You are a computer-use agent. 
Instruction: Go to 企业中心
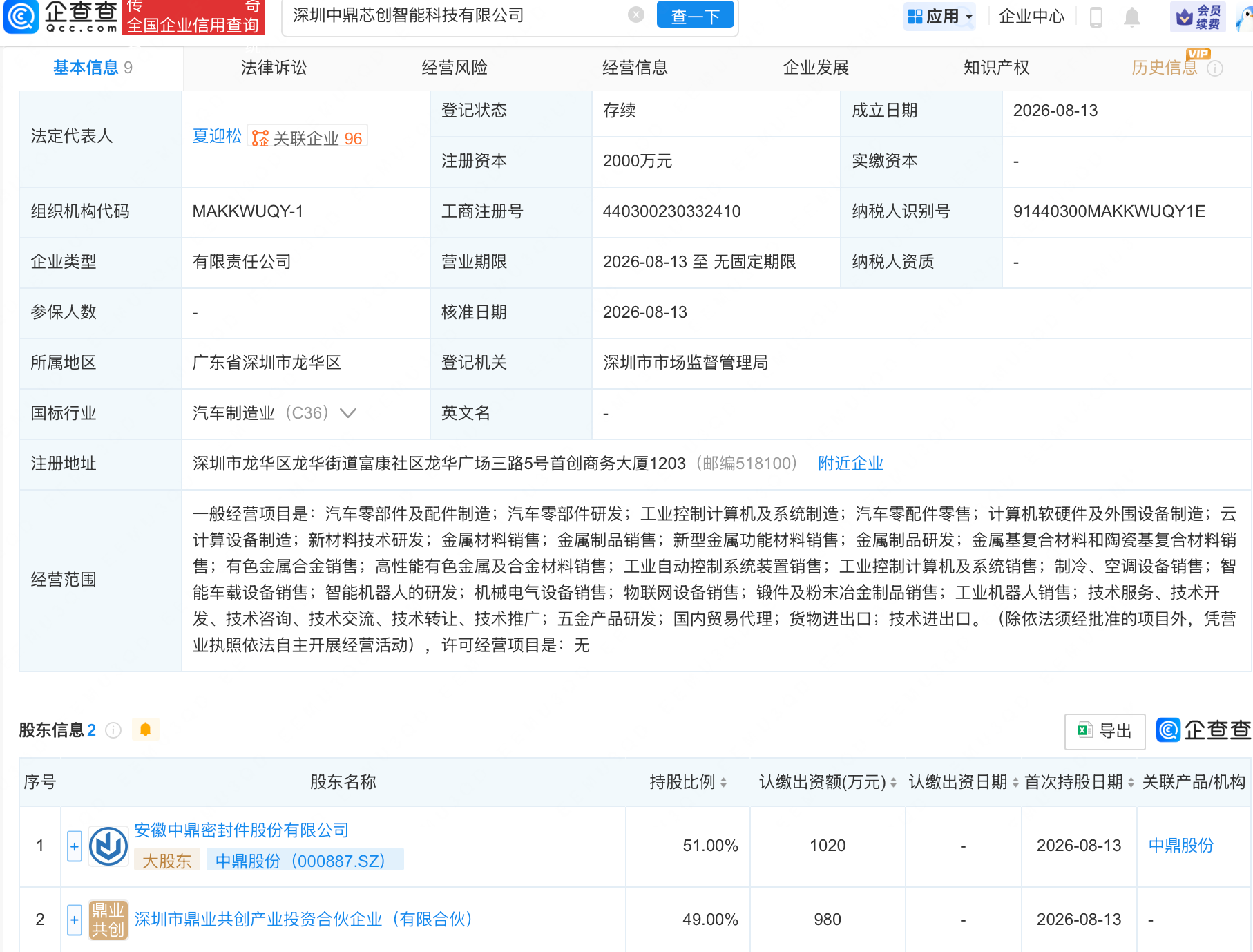1032,16
